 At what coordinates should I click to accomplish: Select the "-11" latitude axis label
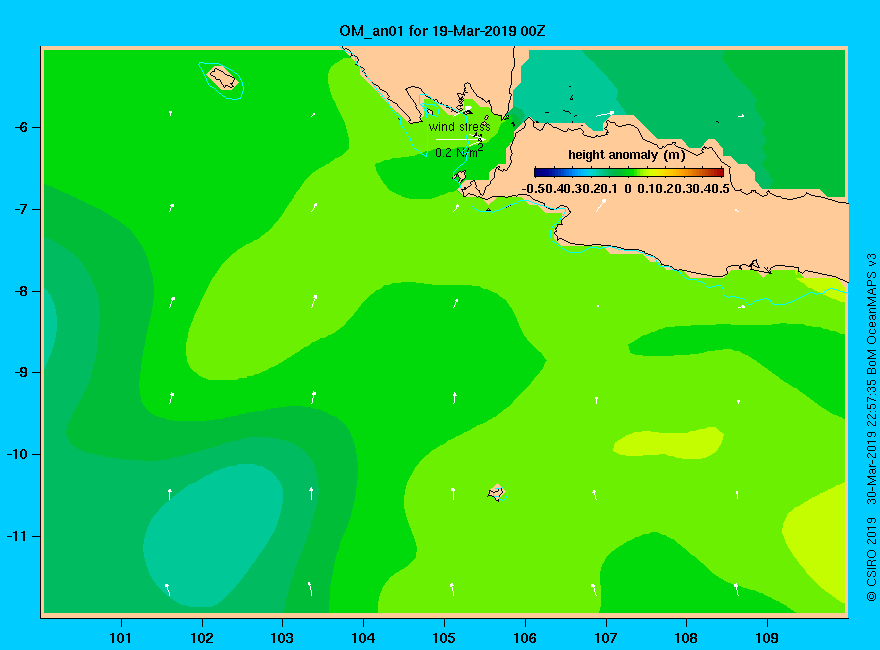tap(17, 536)
